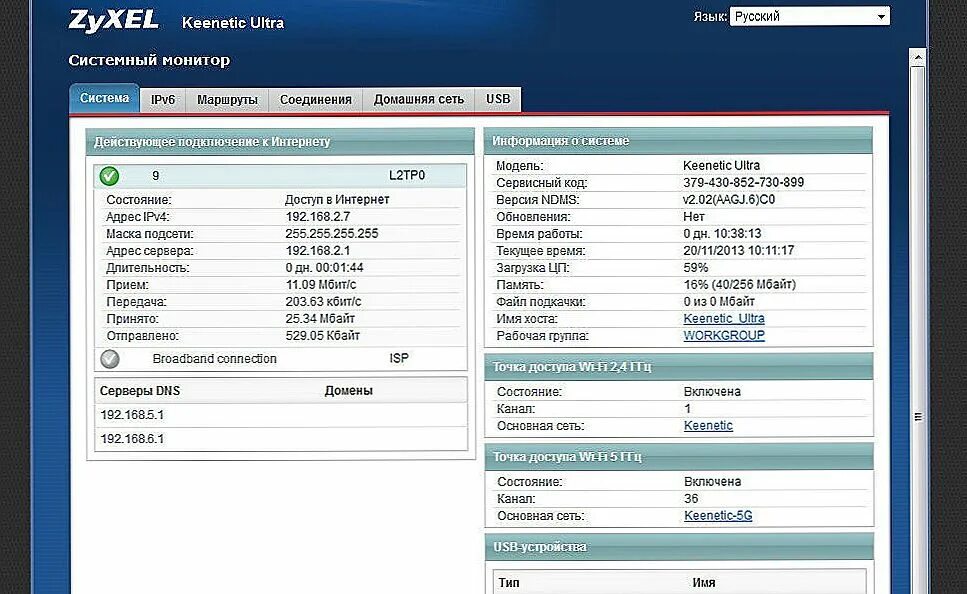The width and height of the screenshot is (967, 594).
Task: Click the USB-устройства panel header
Action: (678, 547)
